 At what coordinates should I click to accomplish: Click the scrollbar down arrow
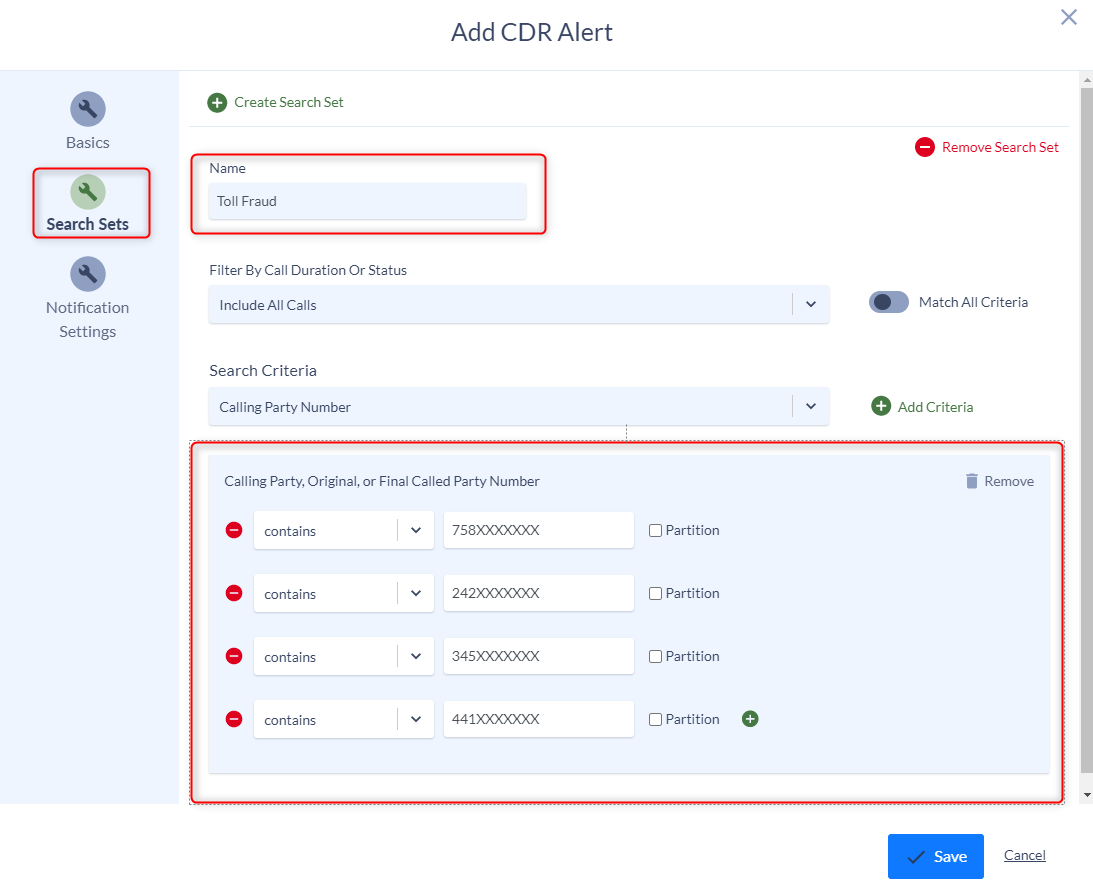(1086, 795)
